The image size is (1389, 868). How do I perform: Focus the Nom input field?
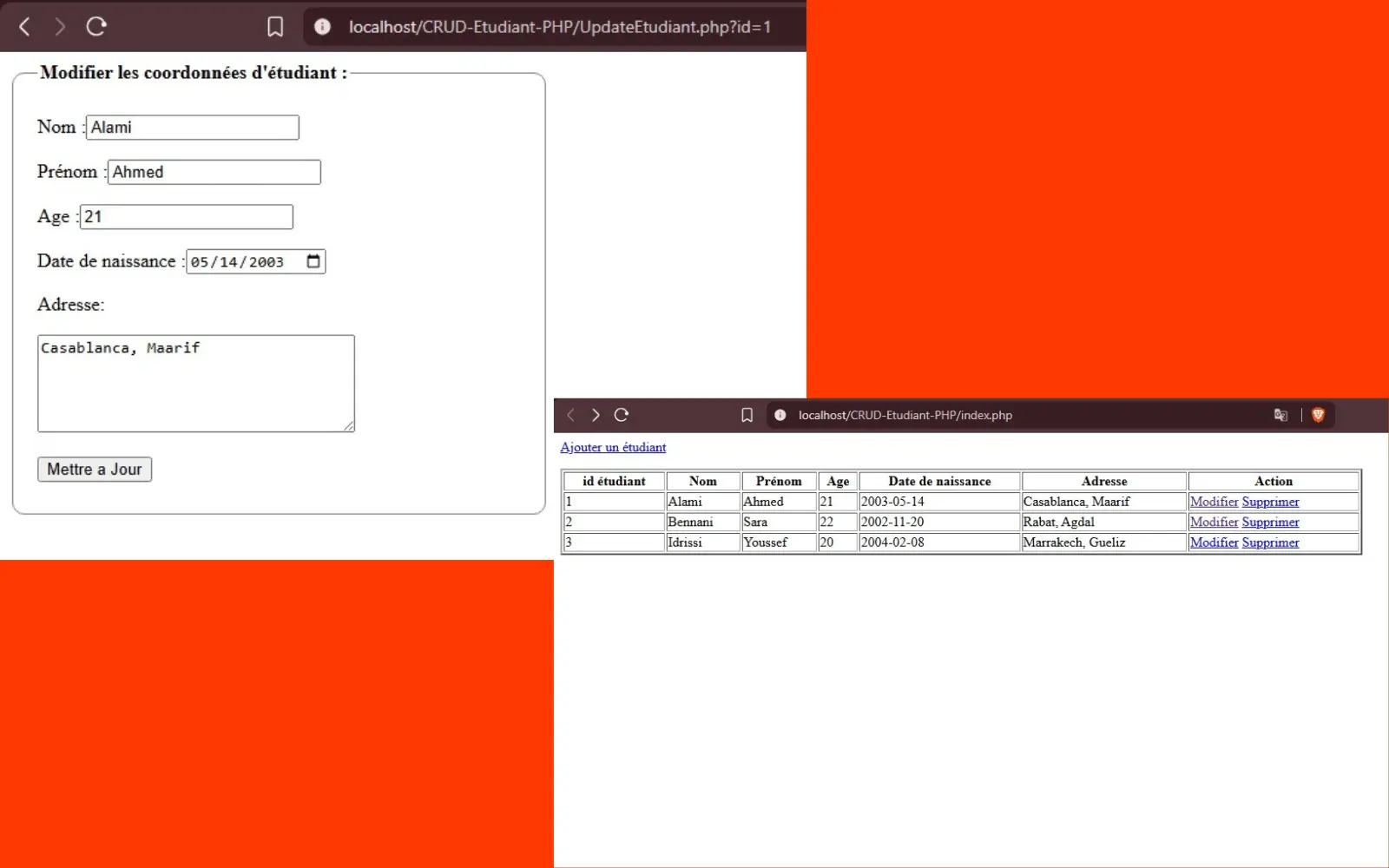[x=193, y=128]
